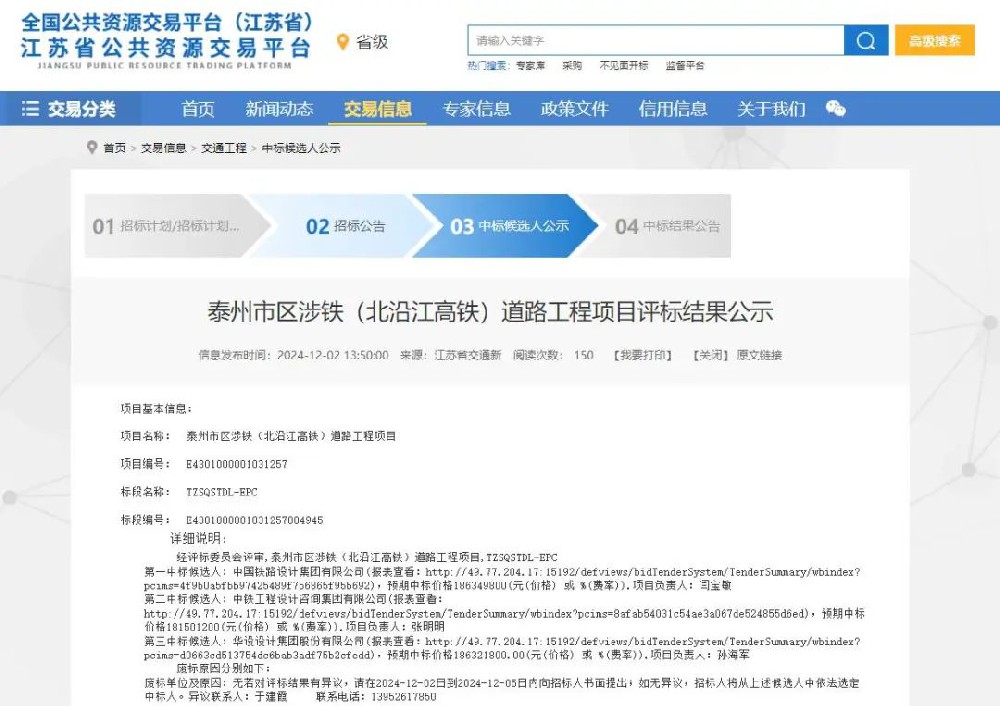1000x706 pixels.
Task: Click the page title 泰州市区涉铁 道路工程项目评标结果公示
Action: (490, 312)
